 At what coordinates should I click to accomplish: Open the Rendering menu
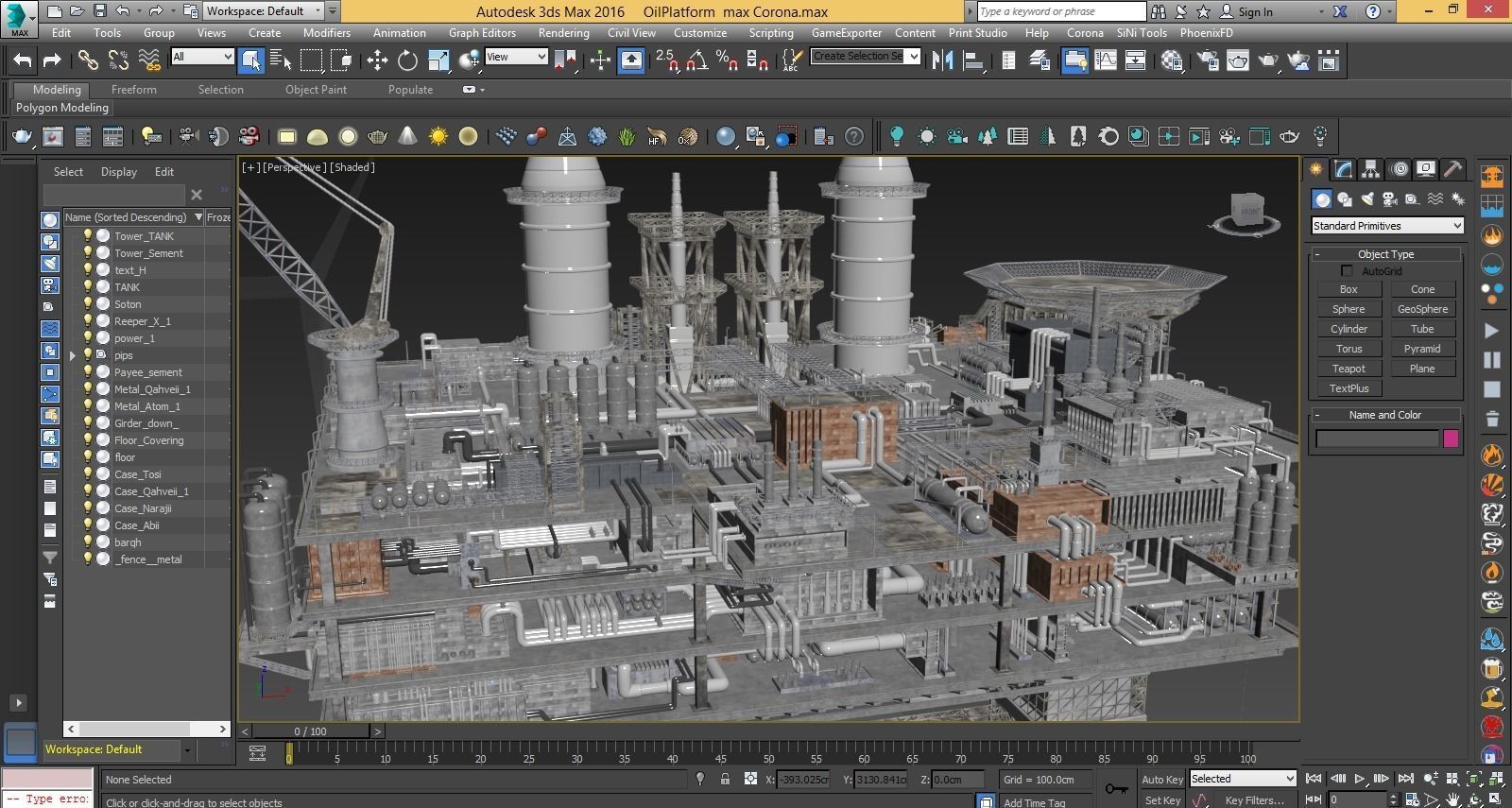click(x=563, y=32)
